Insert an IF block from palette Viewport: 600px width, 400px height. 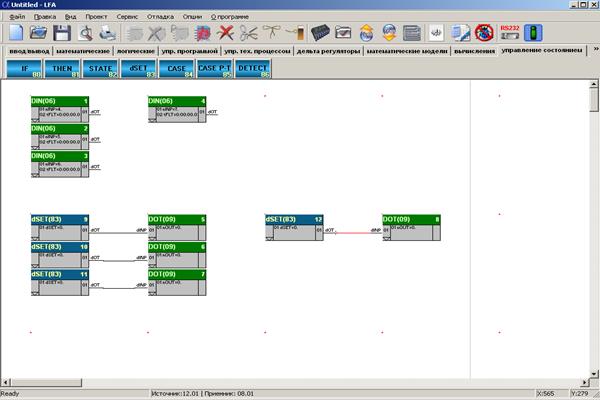pos(22,68)
